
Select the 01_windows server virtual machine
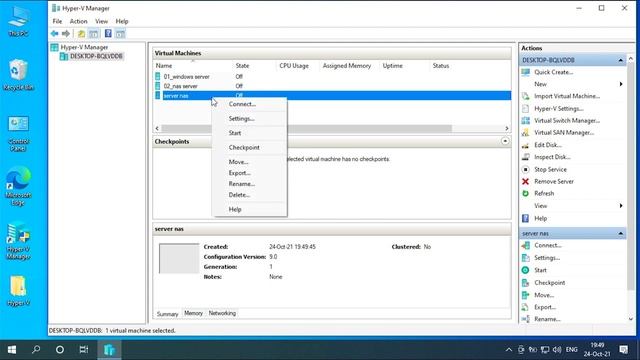tap(187, 77)
